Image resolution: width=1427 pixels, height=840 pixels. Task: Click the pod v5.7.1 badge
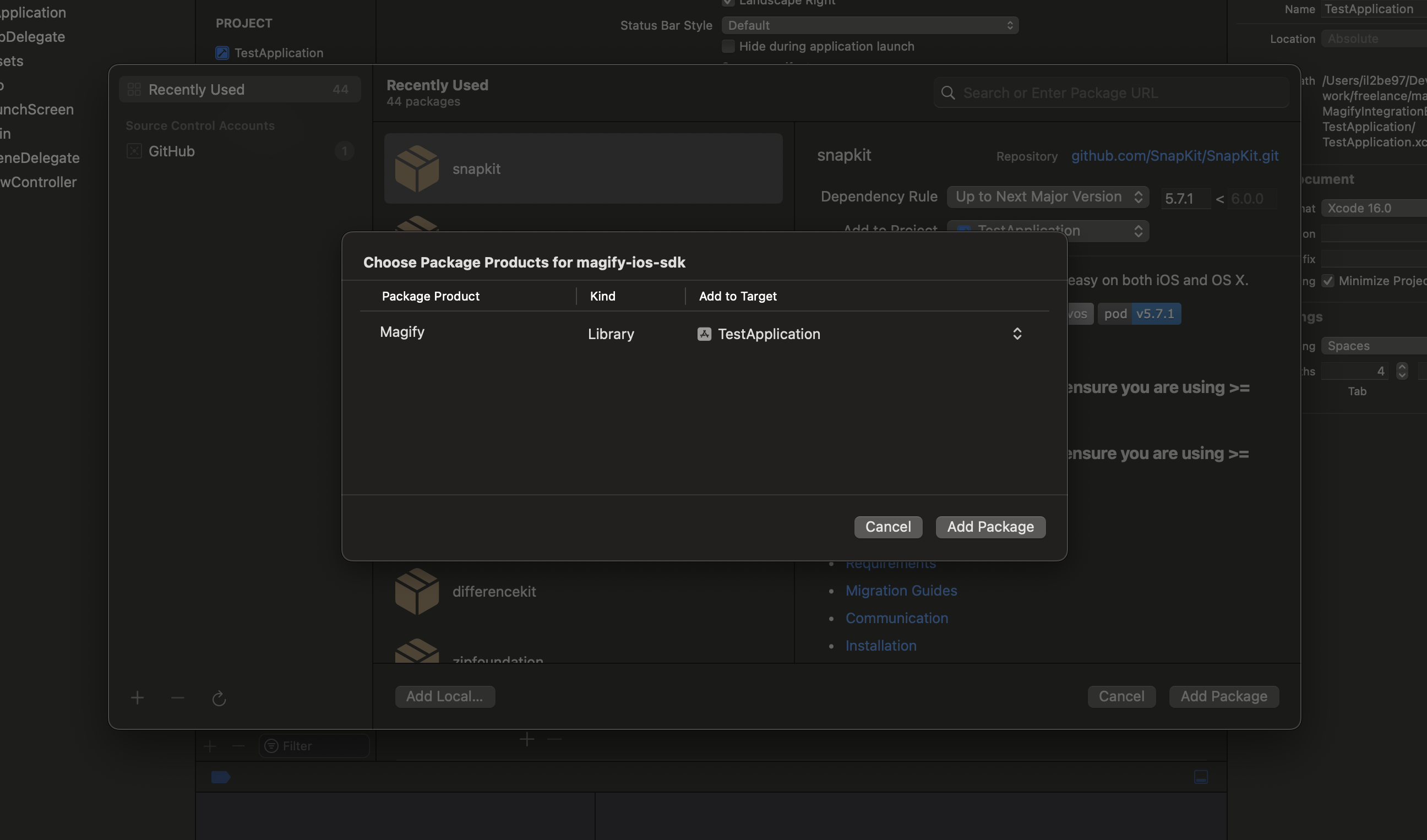[x=1139, y=314]
